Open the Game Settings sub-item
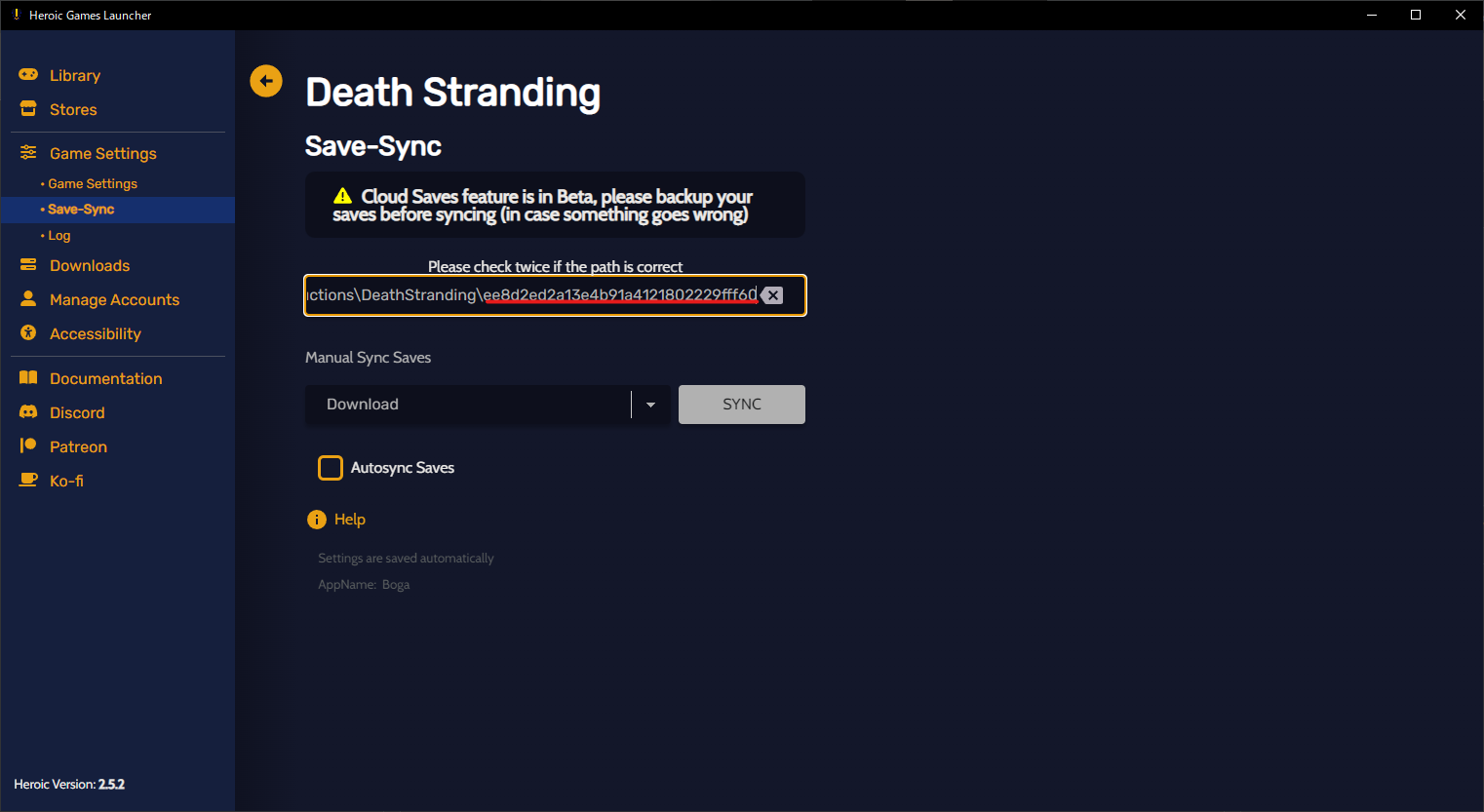 click(93, 183)
